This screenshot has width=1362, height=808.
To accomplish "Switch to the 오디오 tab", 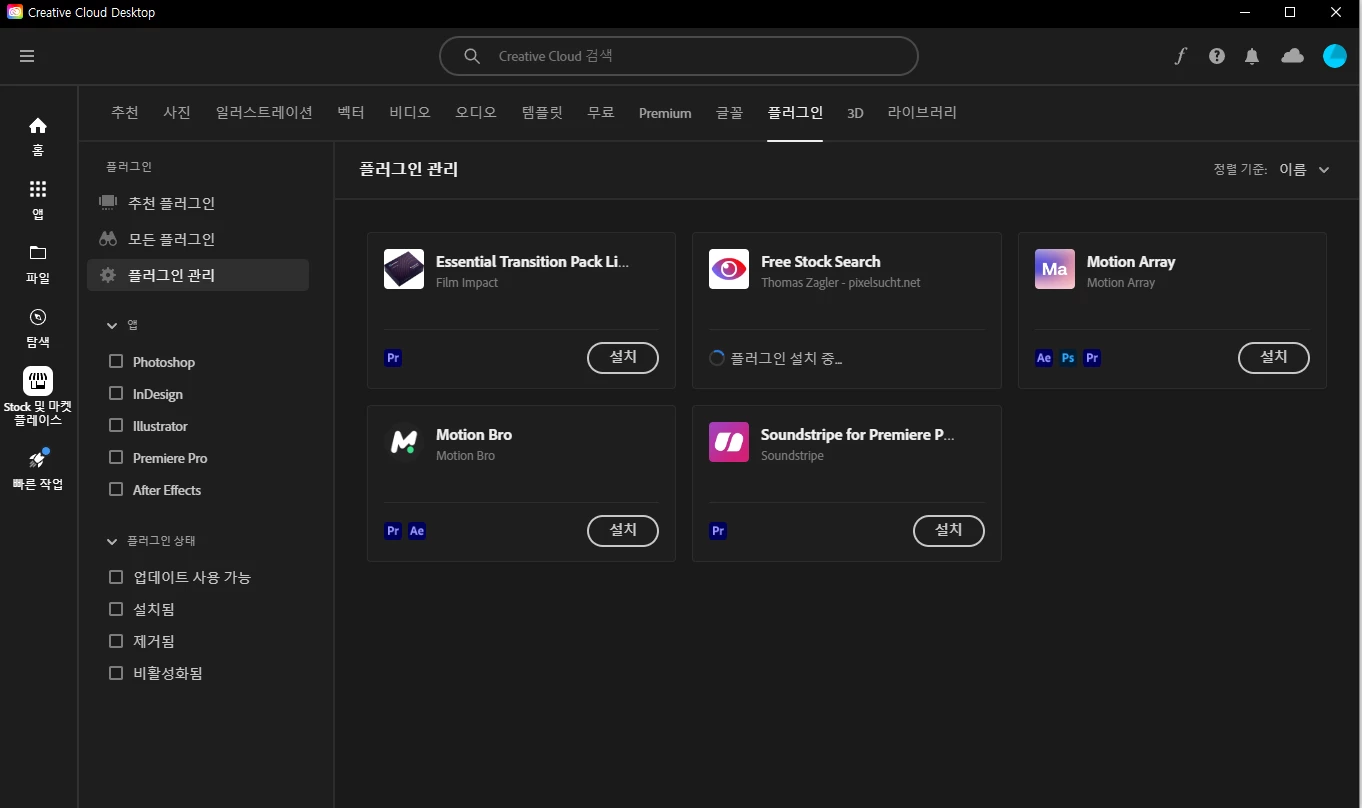I will click(476, 113).
